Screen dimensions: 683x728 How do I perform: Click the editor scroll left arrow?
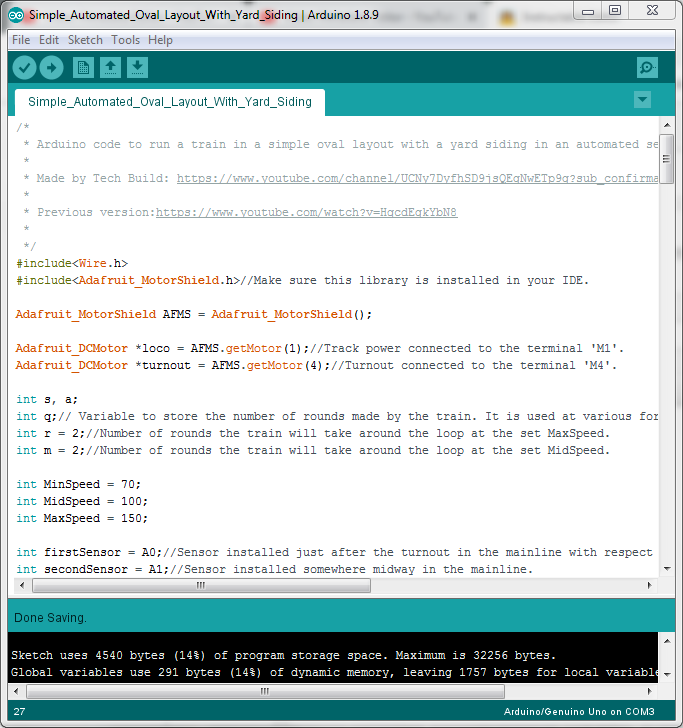pos(22,585)
